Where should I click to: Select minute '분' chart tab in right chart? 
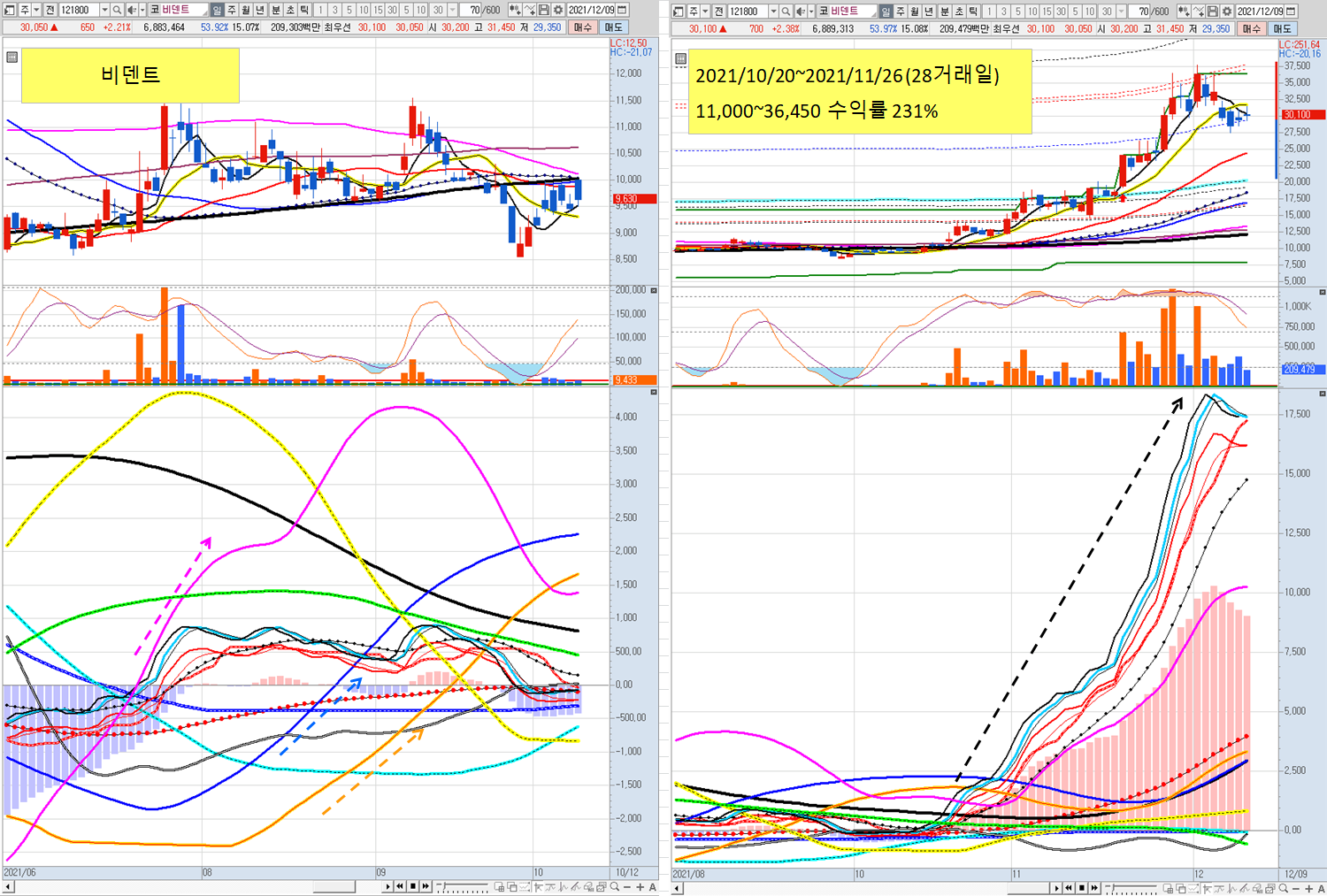point(945,10)
